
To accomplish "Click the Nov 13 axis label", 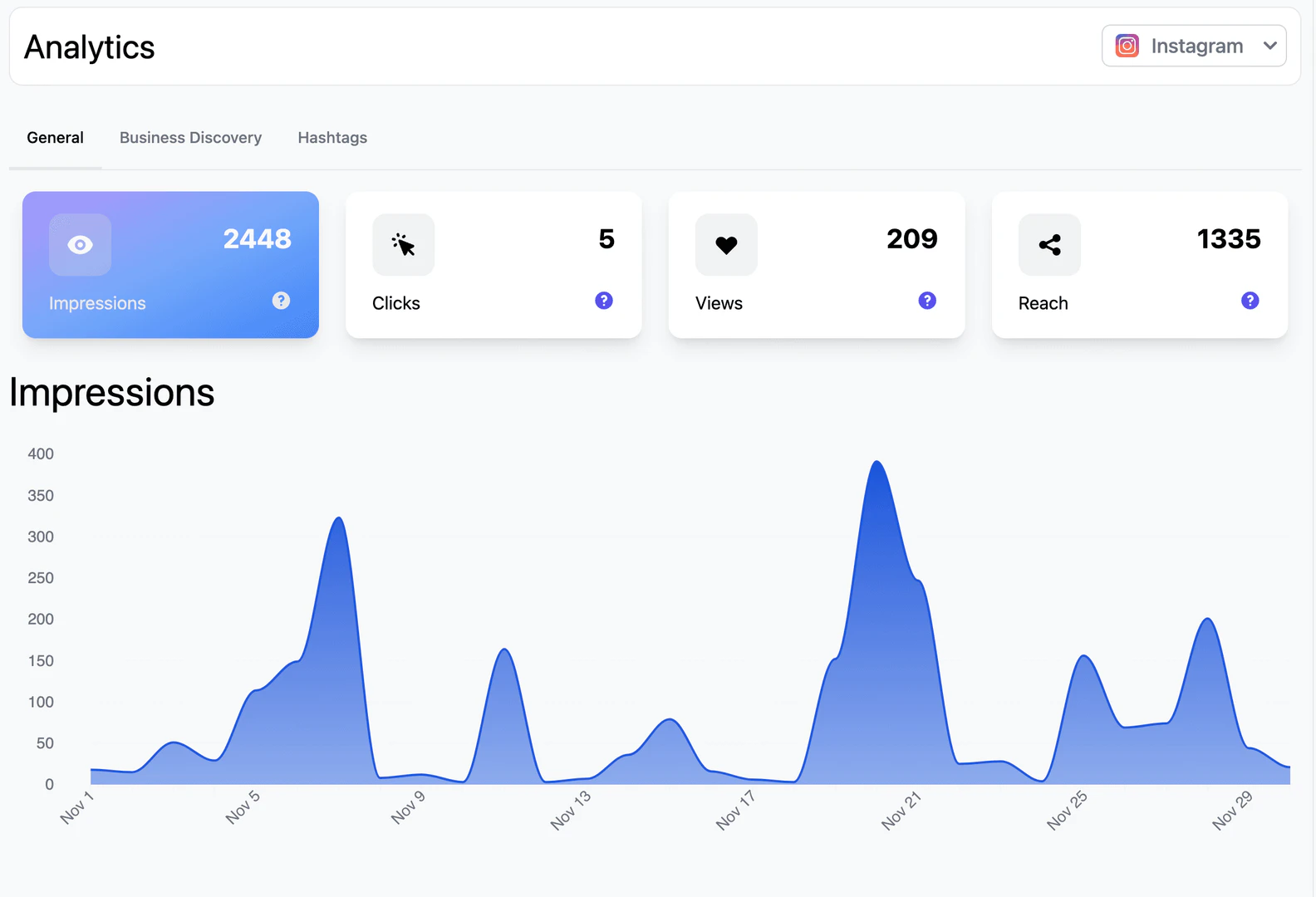I will (x=571, y=810).
